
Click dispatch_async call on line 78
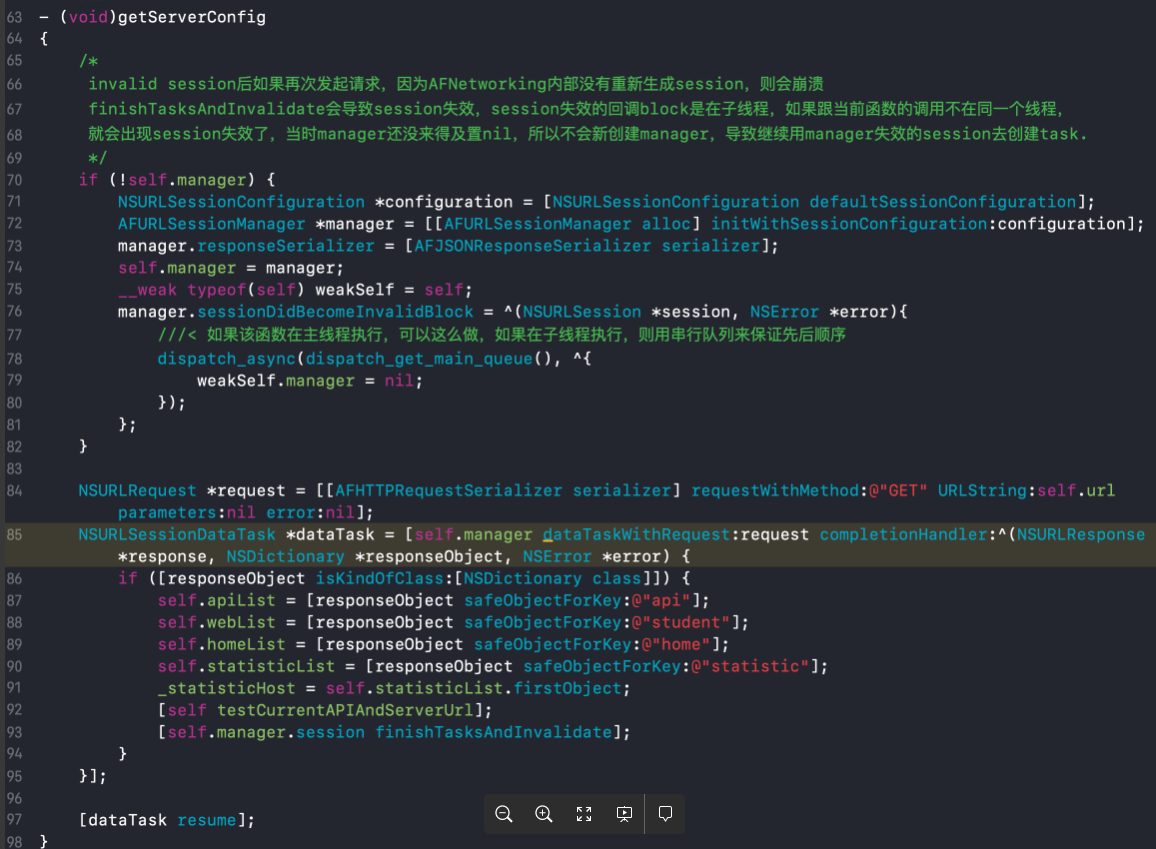click(226, 359)
